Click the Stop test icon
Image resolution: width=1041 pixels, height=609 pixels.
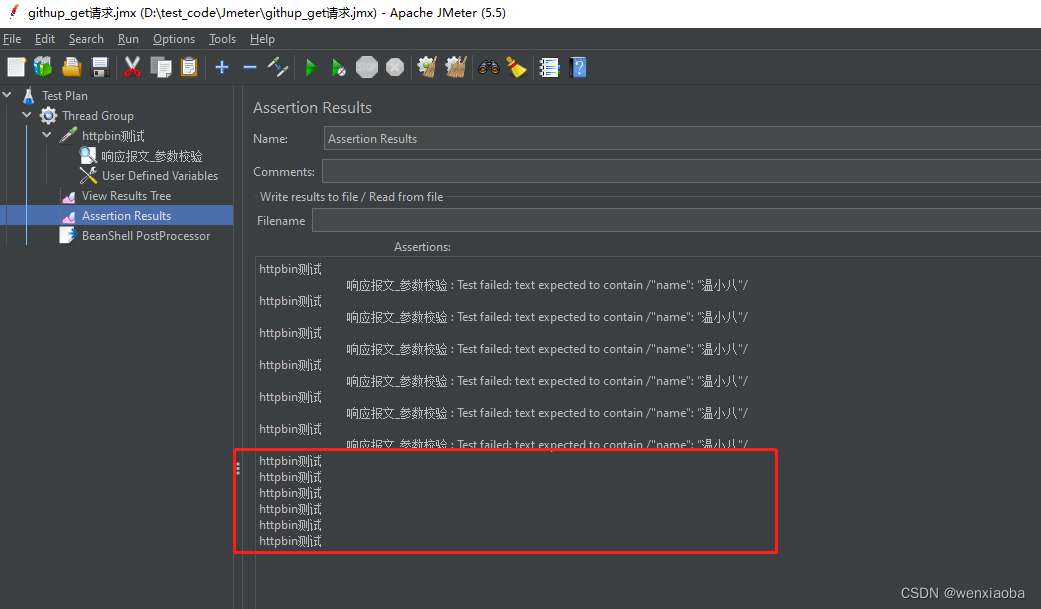pos(366,67)
